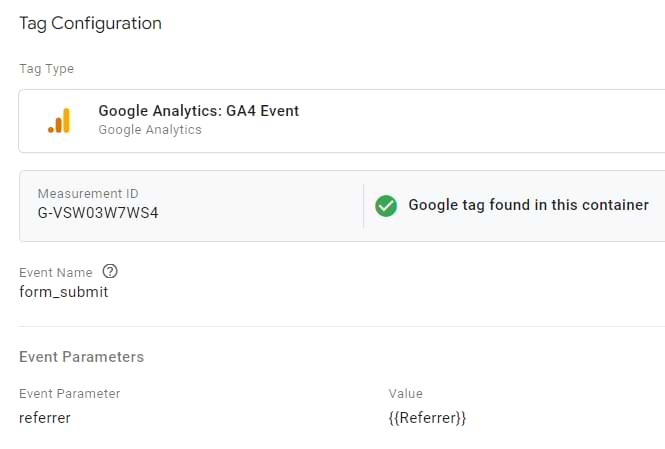
Task: Click the 'Google Analytics: GA4 Event' title
Action: tap(198, 111)
